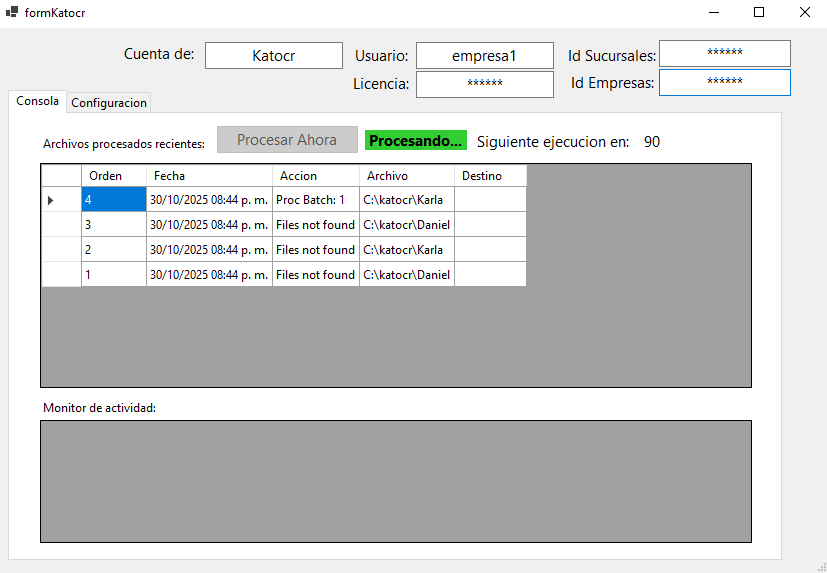Click the green Procesando... status label

[416, 141]
